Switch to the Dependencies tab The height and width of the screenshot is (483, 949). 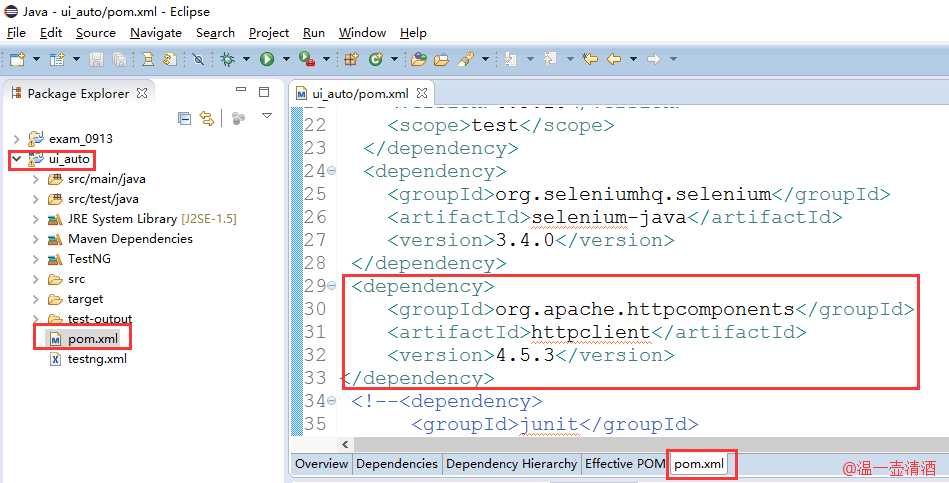(x=397, y=464)
